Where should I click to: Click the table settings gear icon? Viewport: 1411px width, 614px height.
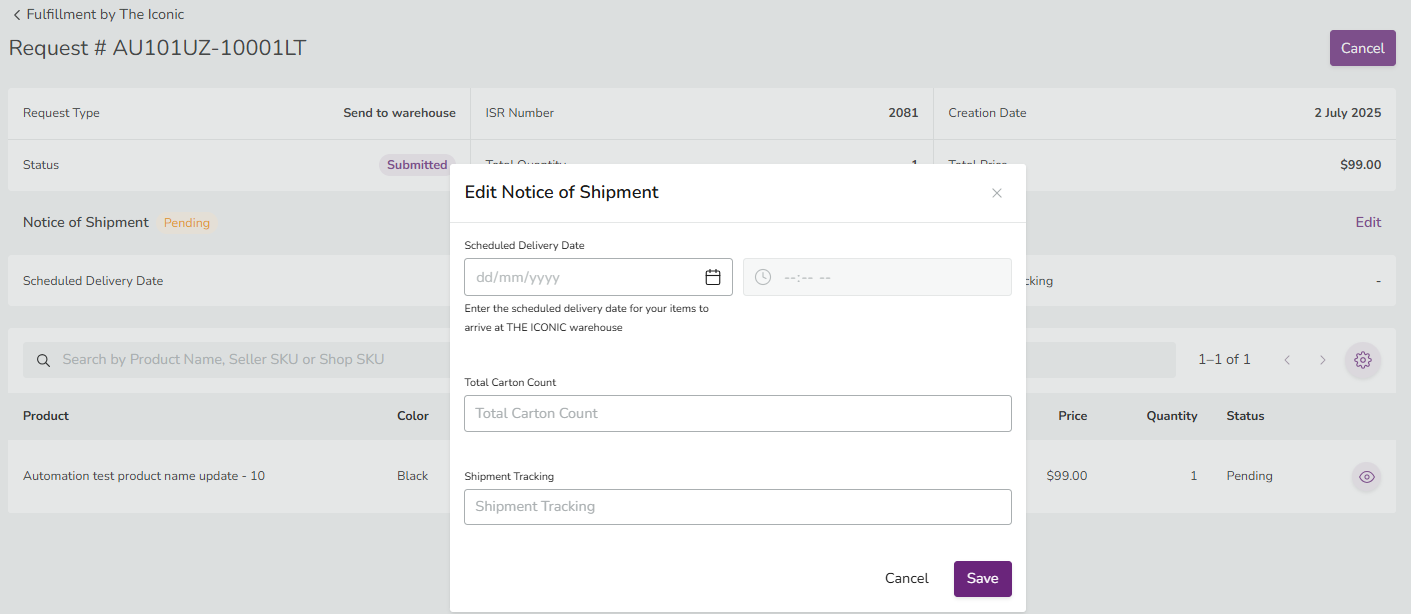pos(1362,360)
